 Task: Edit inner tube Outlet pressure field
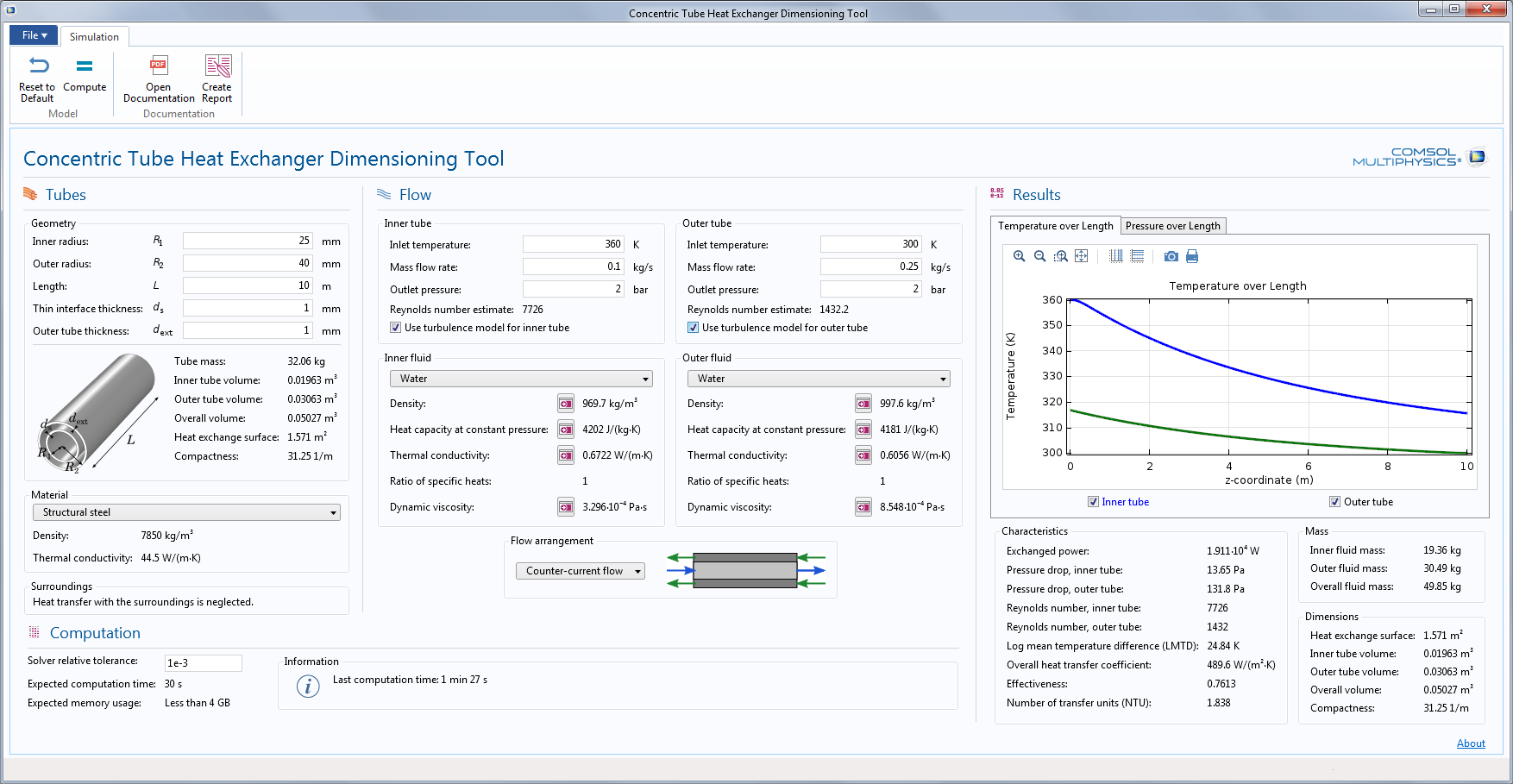(x=574, y=290)
